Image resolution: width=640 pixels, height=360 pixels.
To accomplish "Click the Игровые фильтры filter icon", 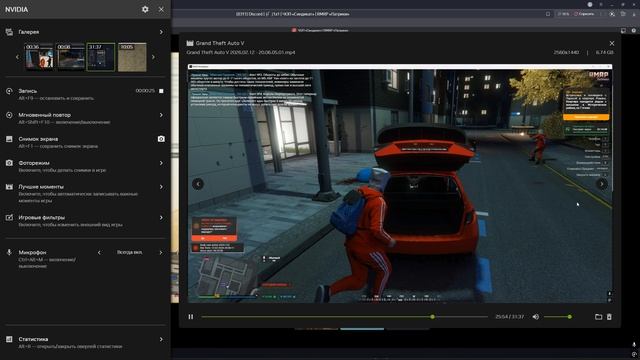I will (x=9, y=218).
